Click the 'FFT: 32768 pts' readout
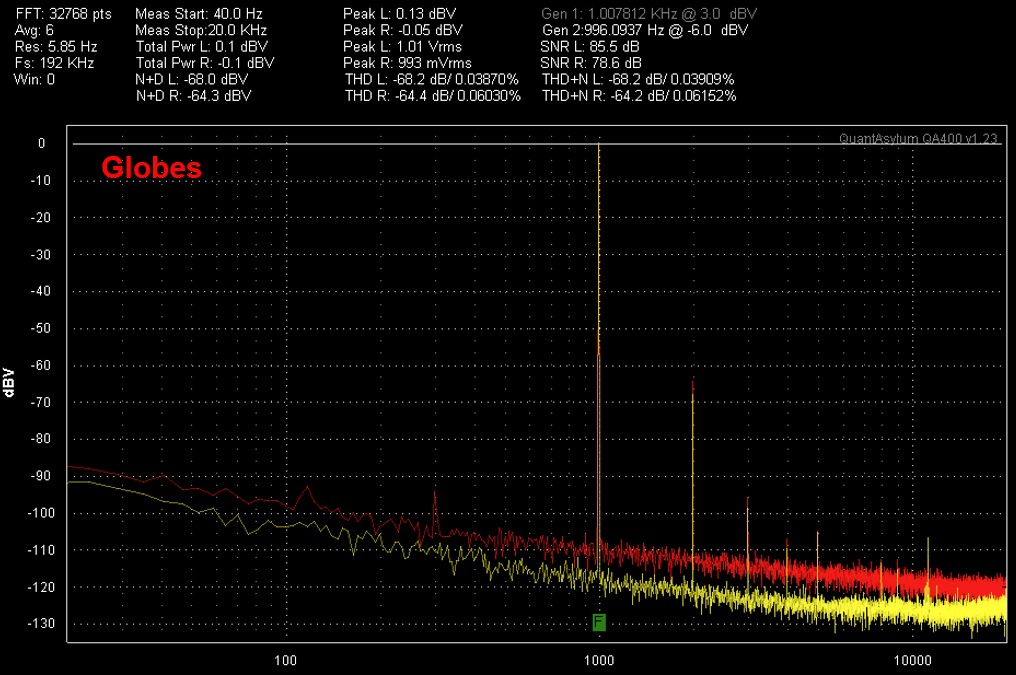 64,14
